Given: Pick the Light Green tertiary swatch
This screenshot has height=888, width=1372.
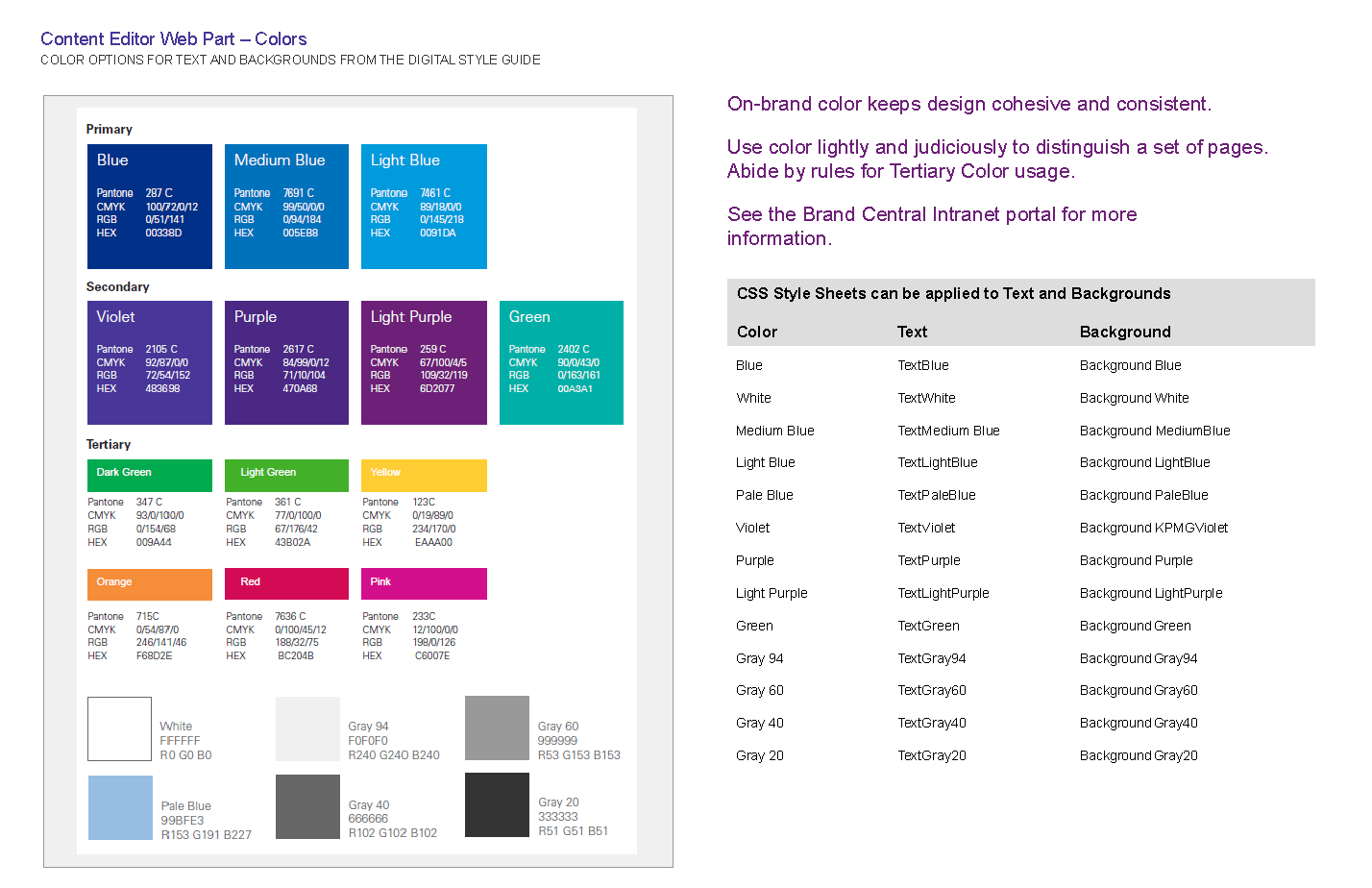Looking at the screenshot, I should pos(286,475).
